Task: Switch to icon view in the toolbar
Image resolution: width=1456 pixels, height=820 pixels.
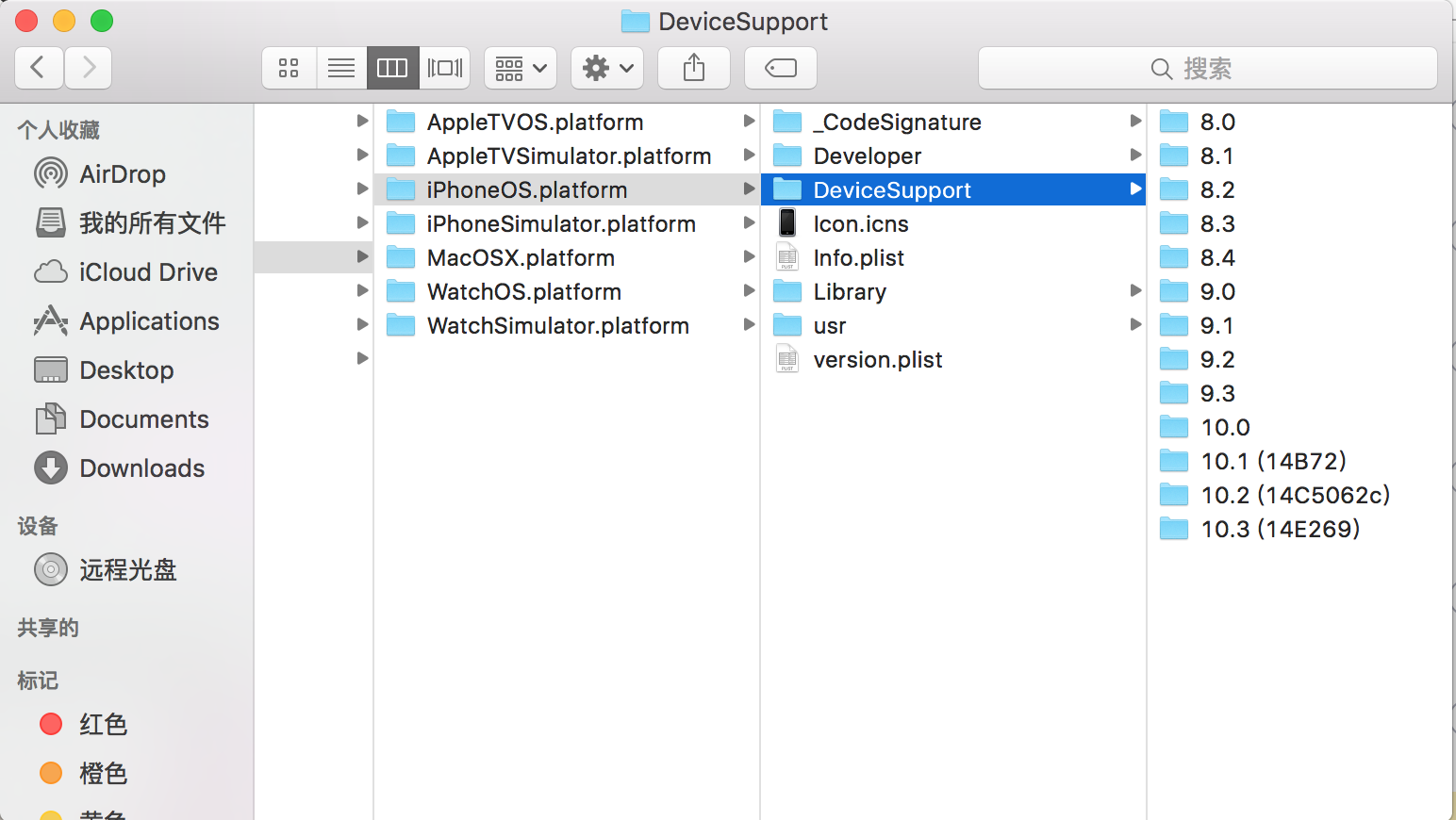Action: [289, 67]
